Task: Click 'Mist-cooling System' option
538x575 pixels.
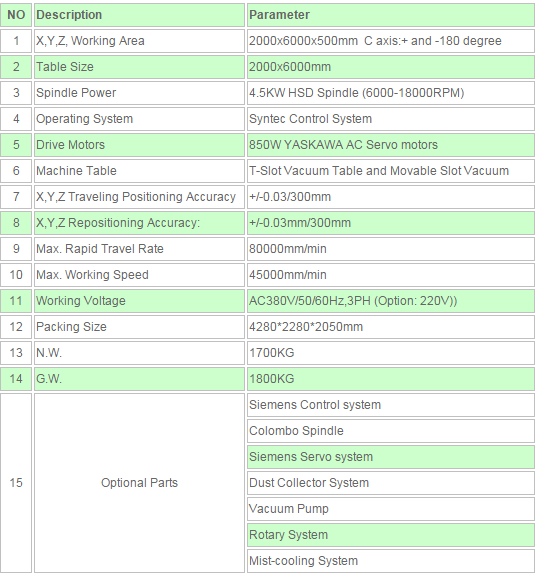Action: [391, 561]
